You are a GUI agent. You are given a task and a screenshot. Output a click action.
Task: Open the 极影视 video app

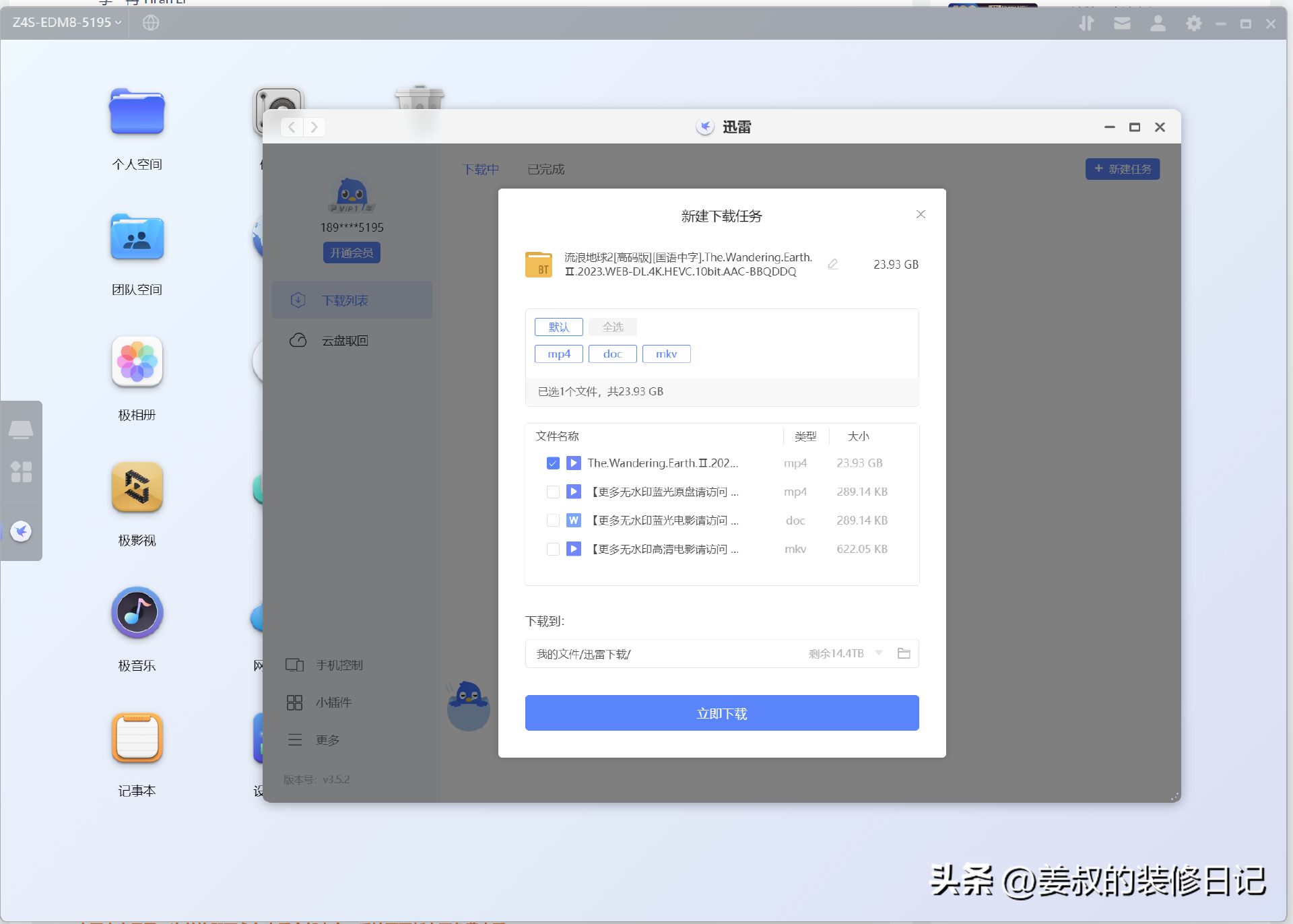[x=137, y=488]
